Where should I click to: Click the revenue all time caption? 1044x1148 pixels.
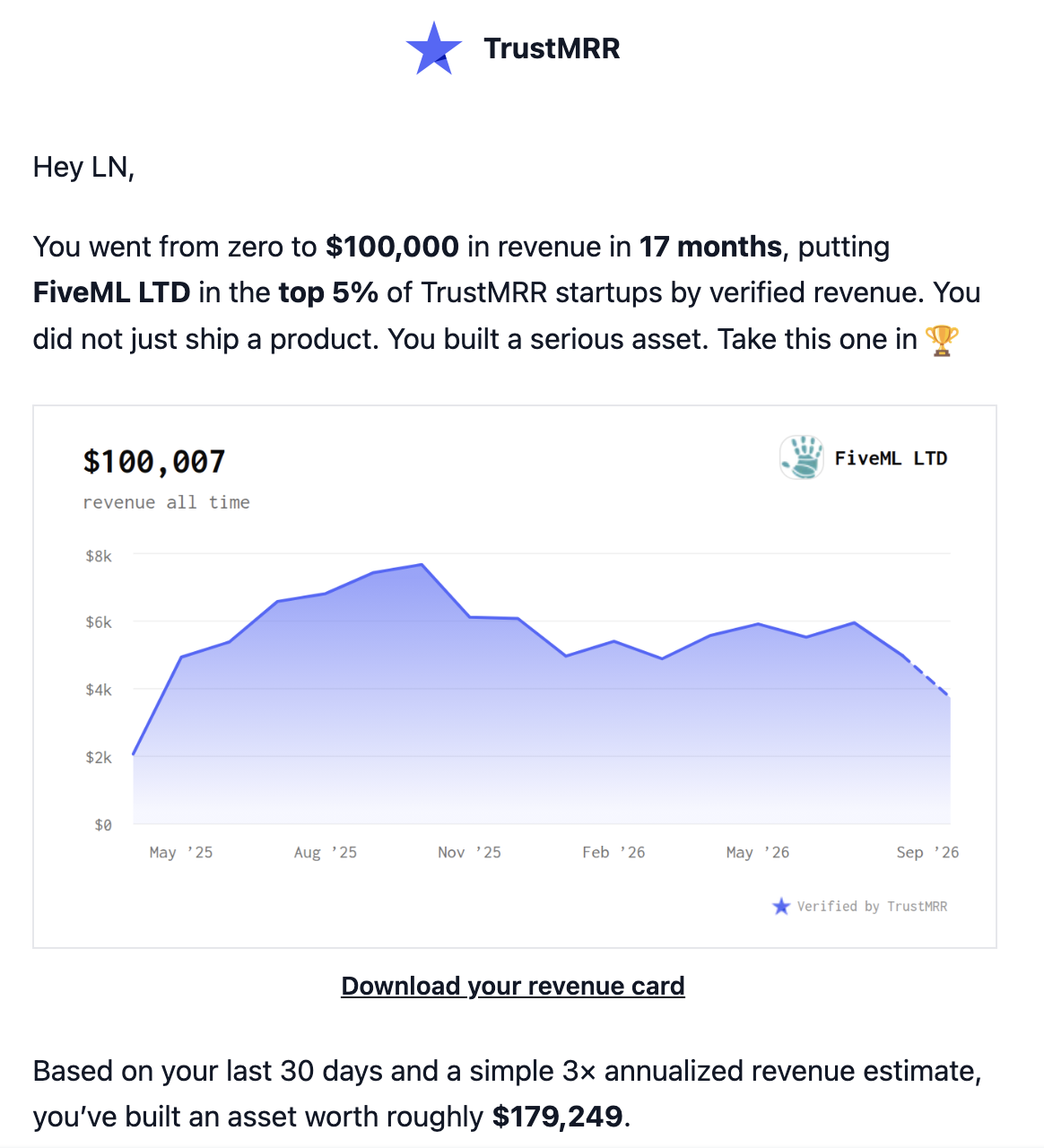pyautogui.click(x=166, y=502)
